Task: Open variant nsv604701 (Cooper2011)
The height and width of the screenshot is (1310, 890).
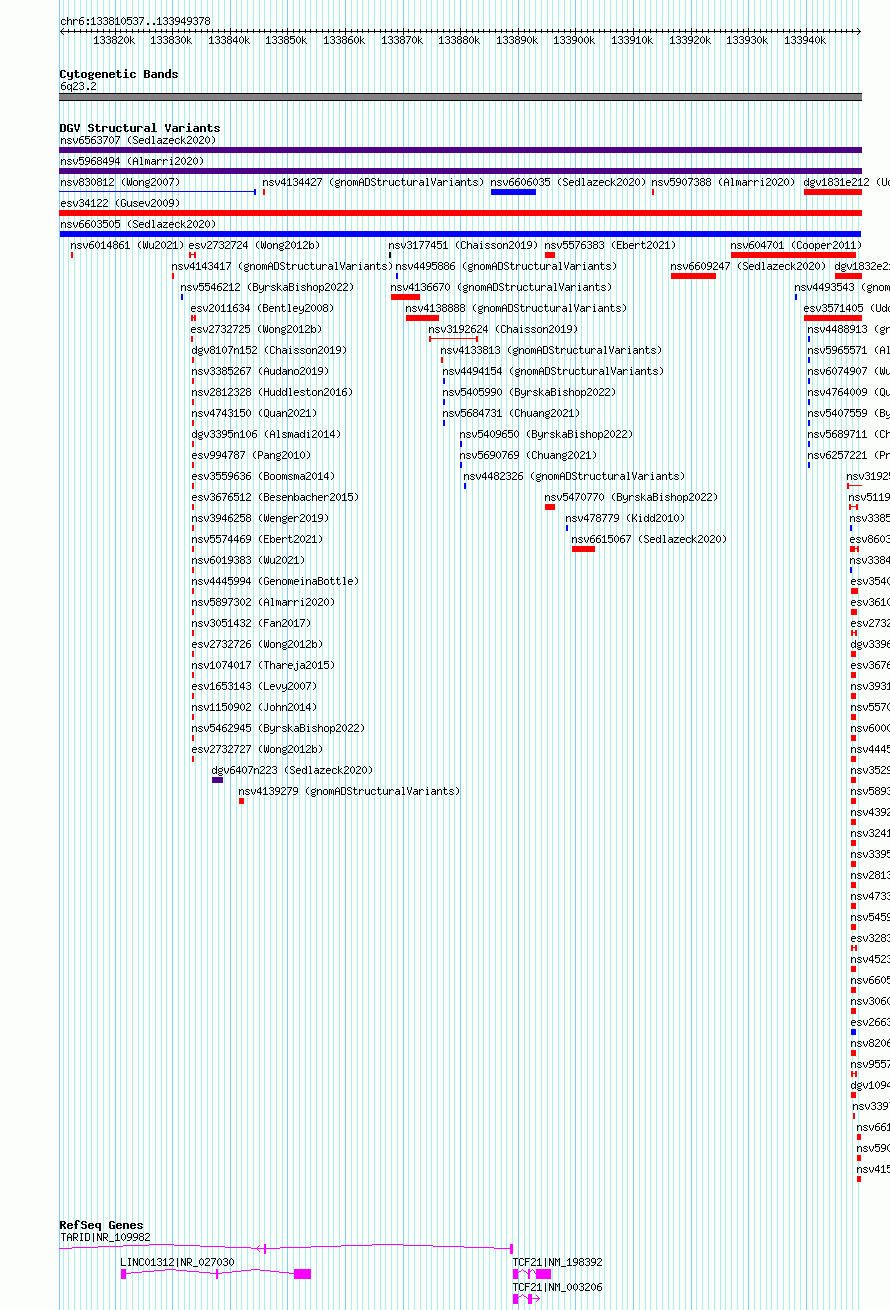Action: [x=795, y=245]
